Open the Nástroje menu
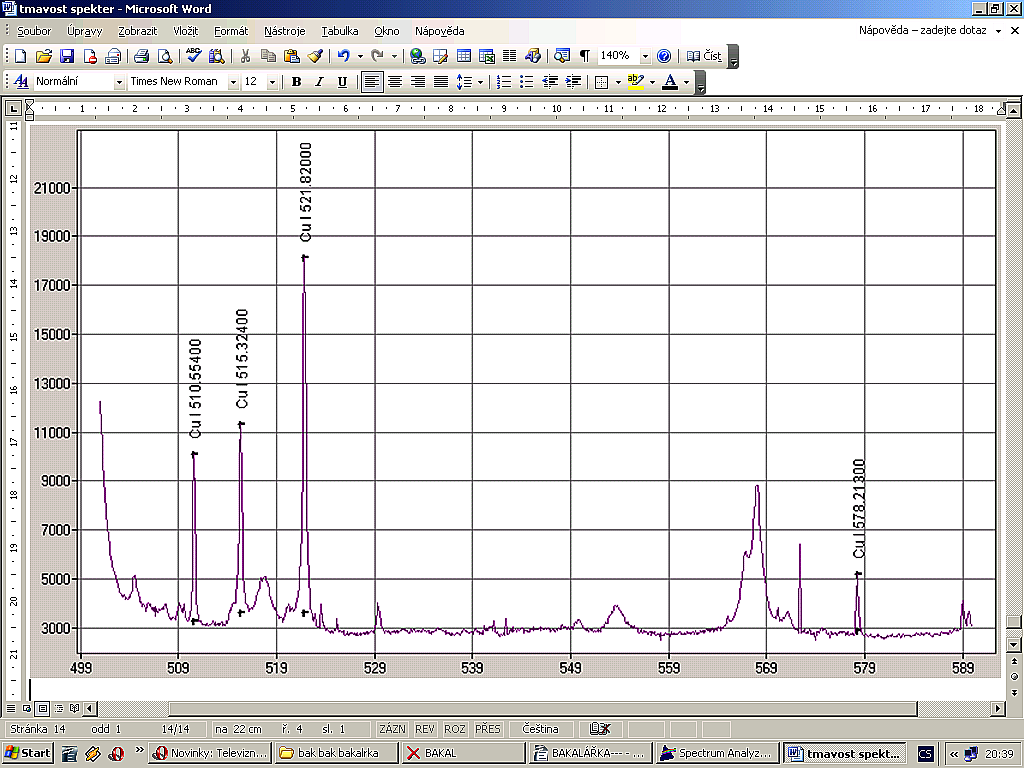1024x768 pixels. pos(285,31)
